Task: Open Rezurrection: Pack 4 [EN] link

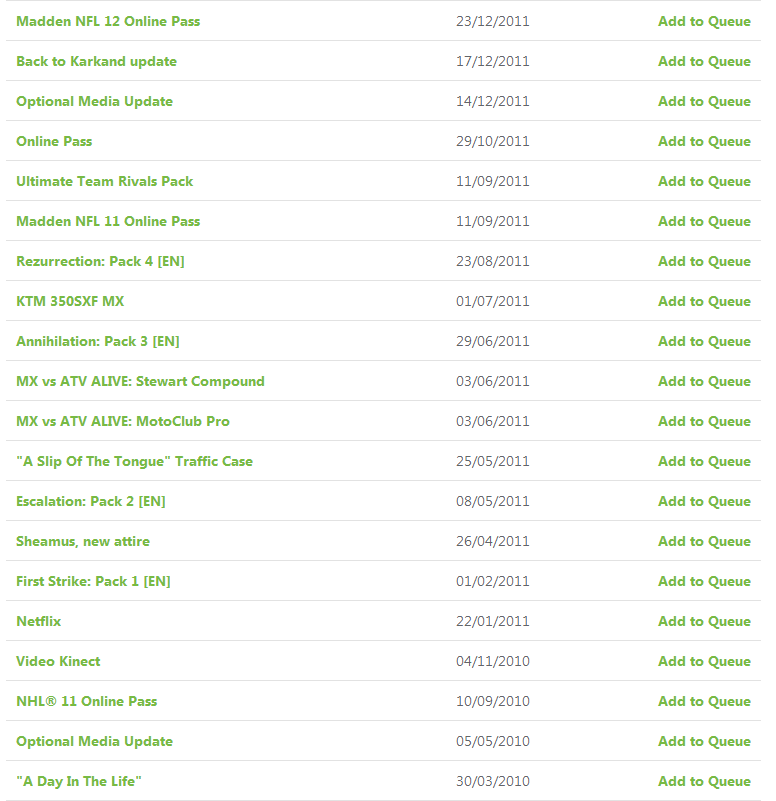Action: point(100,262)
